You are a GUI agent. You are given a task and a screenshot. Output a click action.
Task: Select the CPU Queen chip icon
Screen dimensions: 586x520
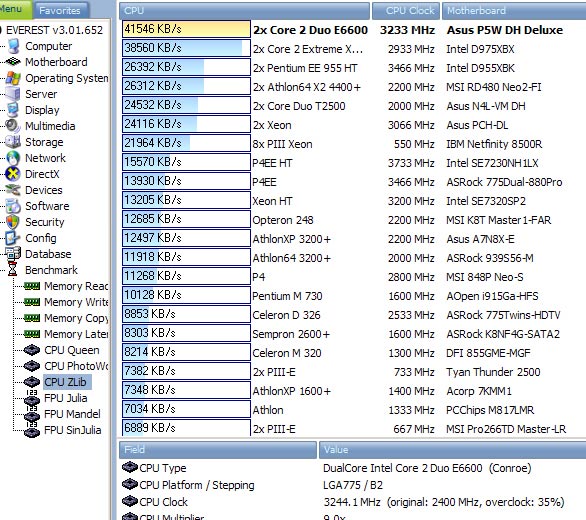pyautogui.click(x=32, y=350)
